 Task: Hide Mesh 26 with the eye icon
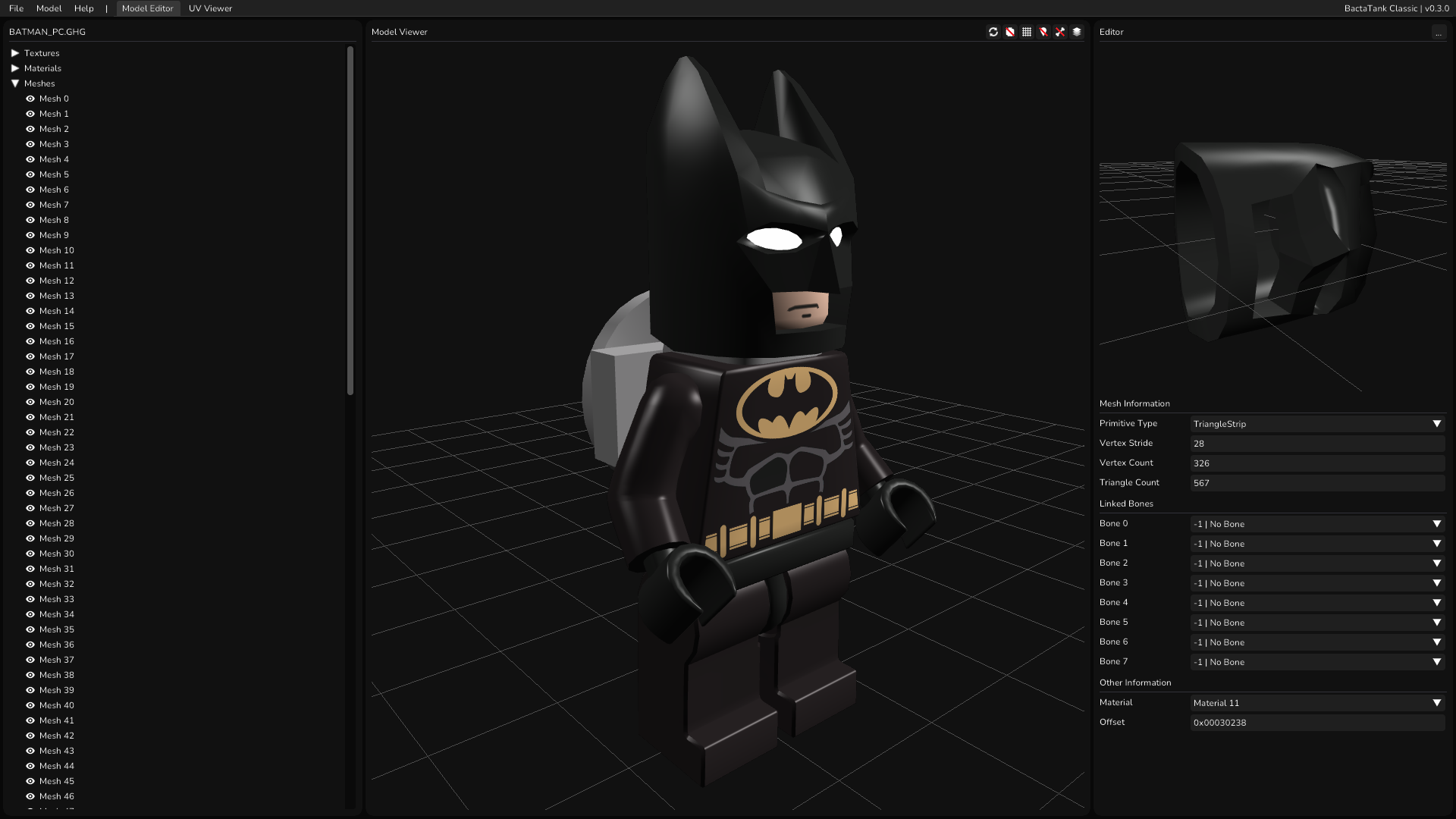coord(30,493)
